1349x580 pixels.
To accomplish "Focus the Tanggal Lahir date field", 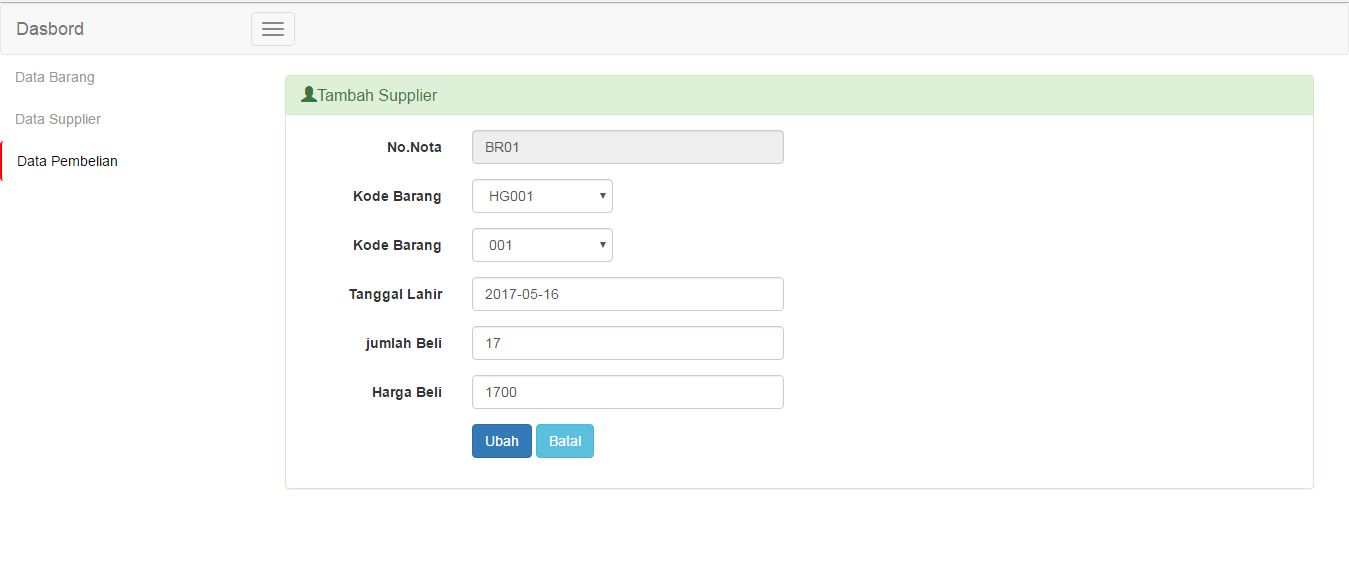I will click(628, 294).
